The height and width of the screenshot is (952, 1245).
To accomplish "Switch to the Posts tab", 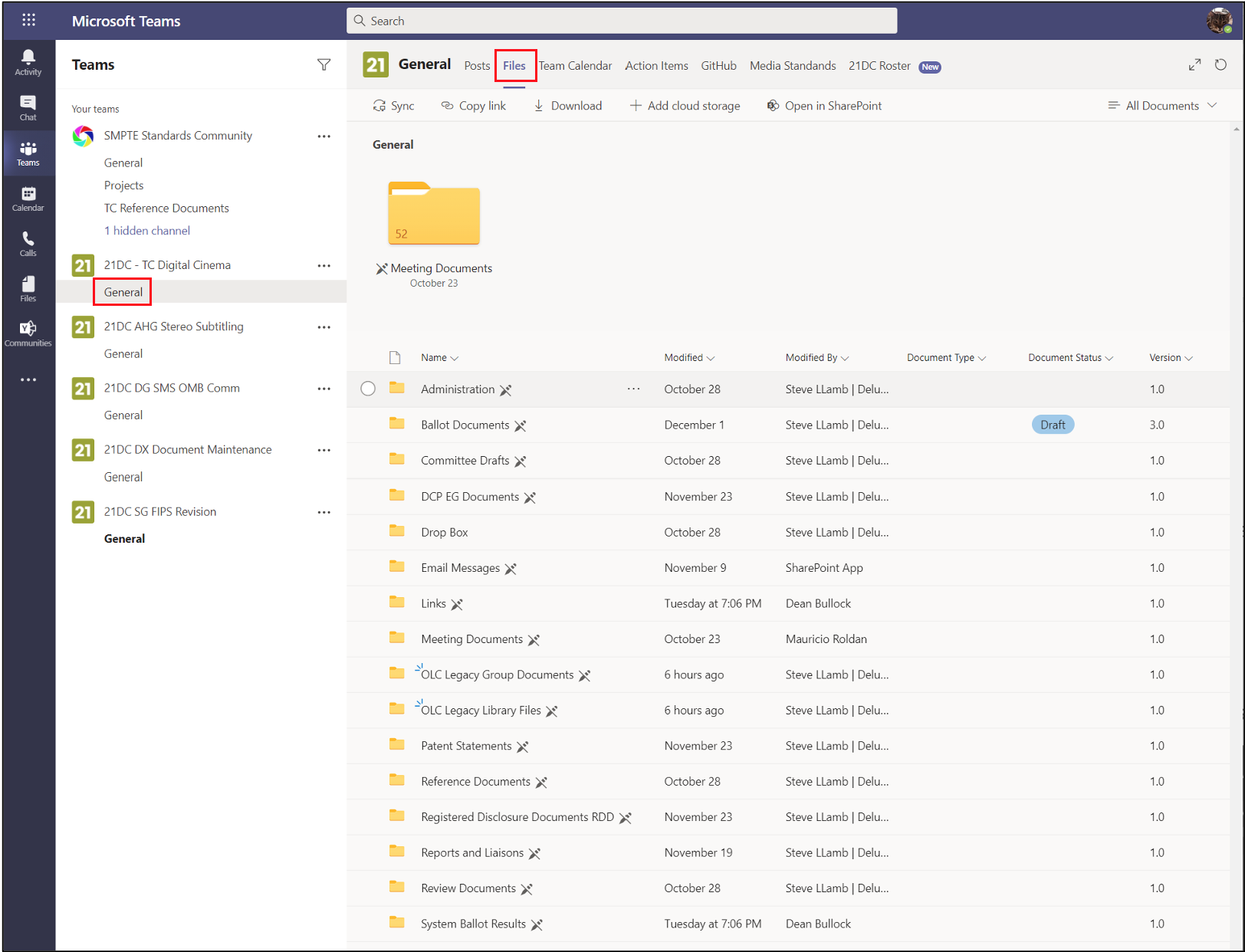I will click(x=477, y=66).
